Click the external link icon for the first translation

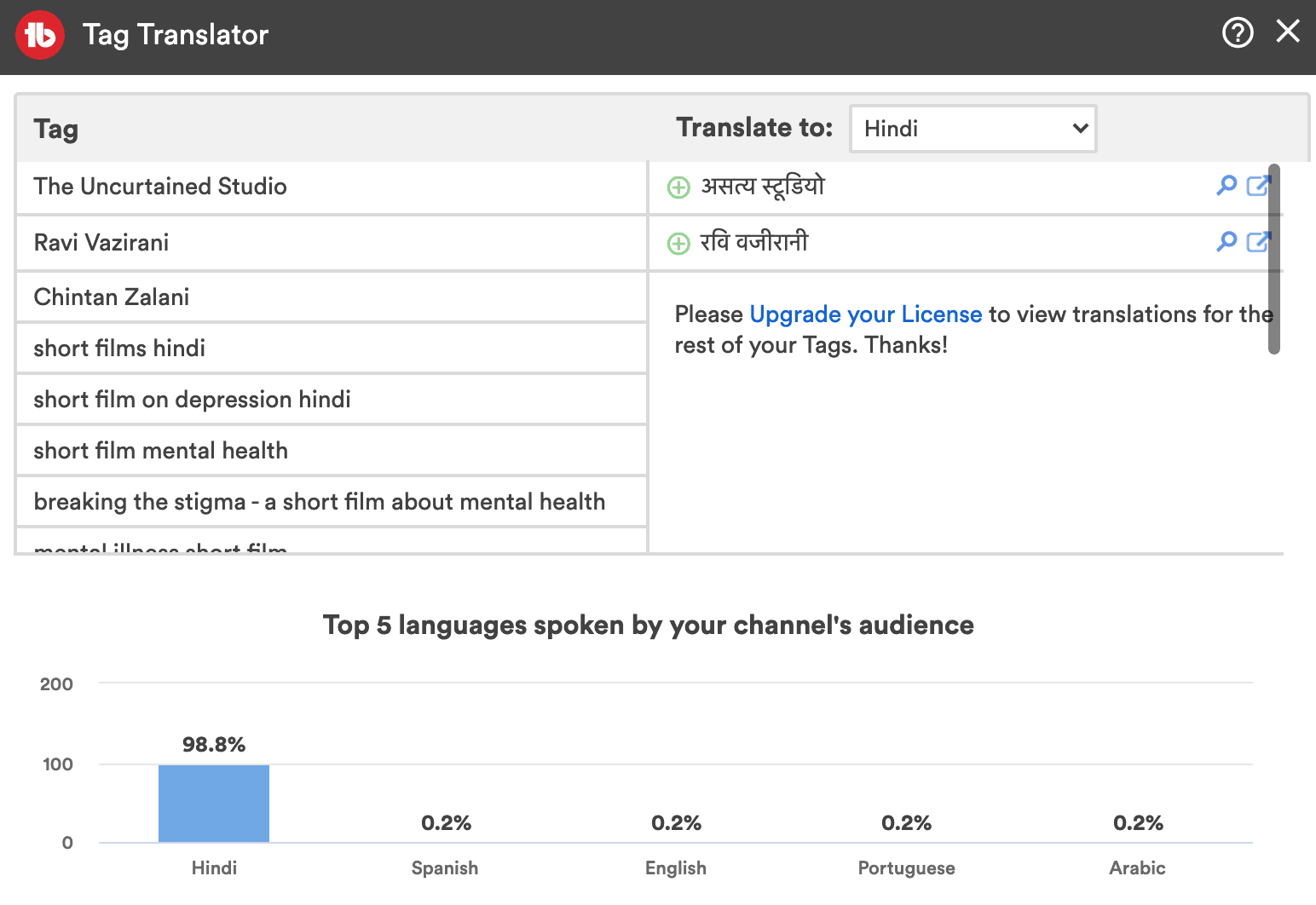[x=1259, y=186]
